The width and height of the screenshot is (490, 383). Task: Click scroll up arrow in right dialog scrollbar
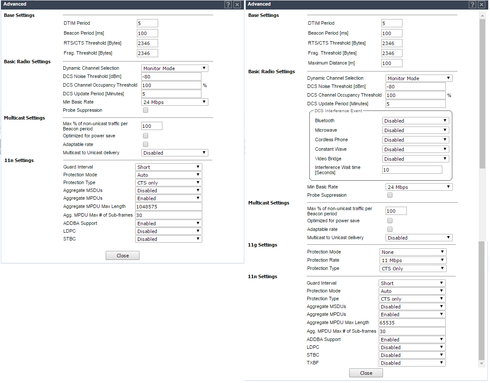[x=482, y=15]
